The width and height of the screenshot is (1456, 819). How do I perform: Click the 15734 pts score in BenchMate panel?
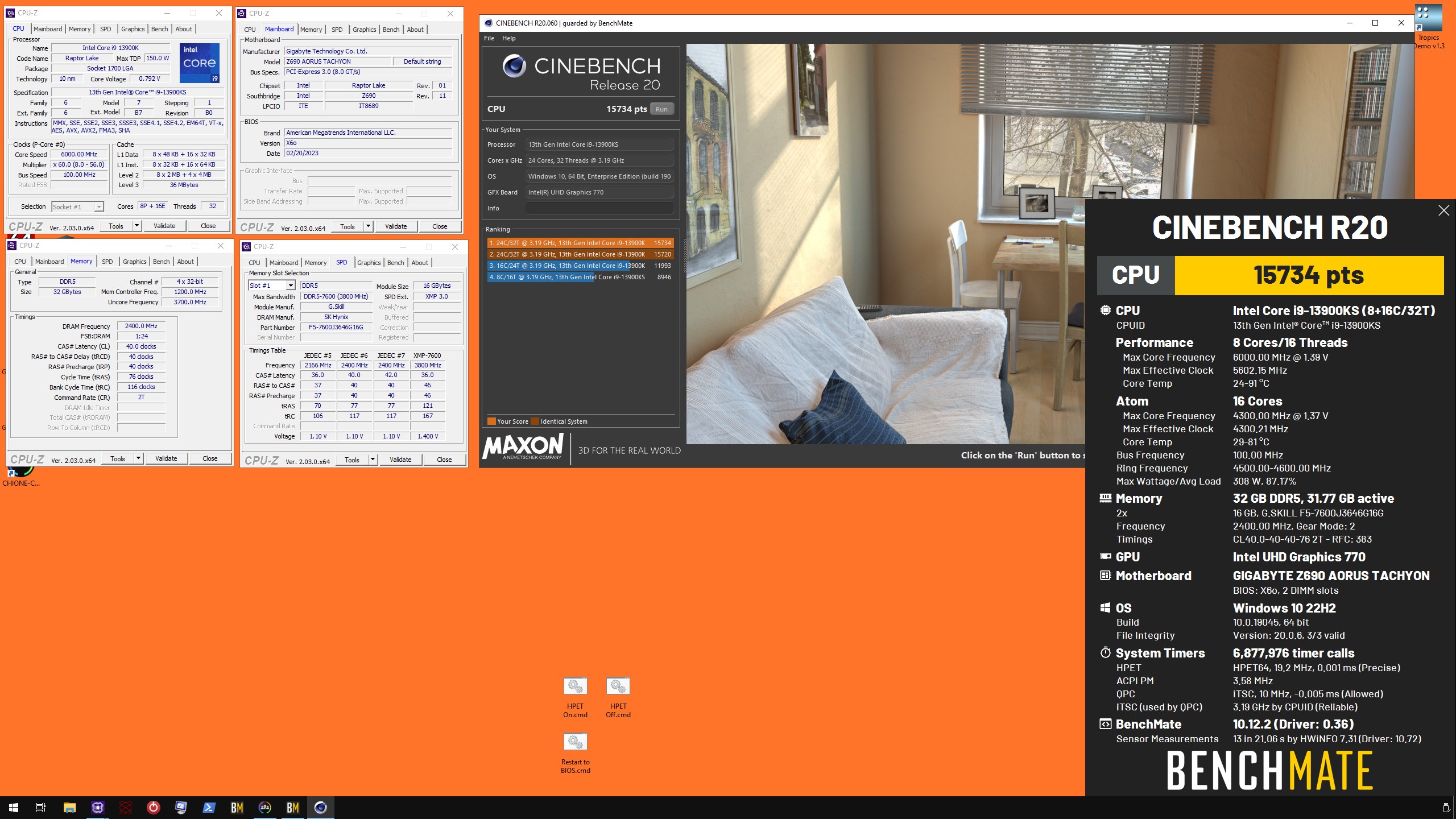(1309, 275)
